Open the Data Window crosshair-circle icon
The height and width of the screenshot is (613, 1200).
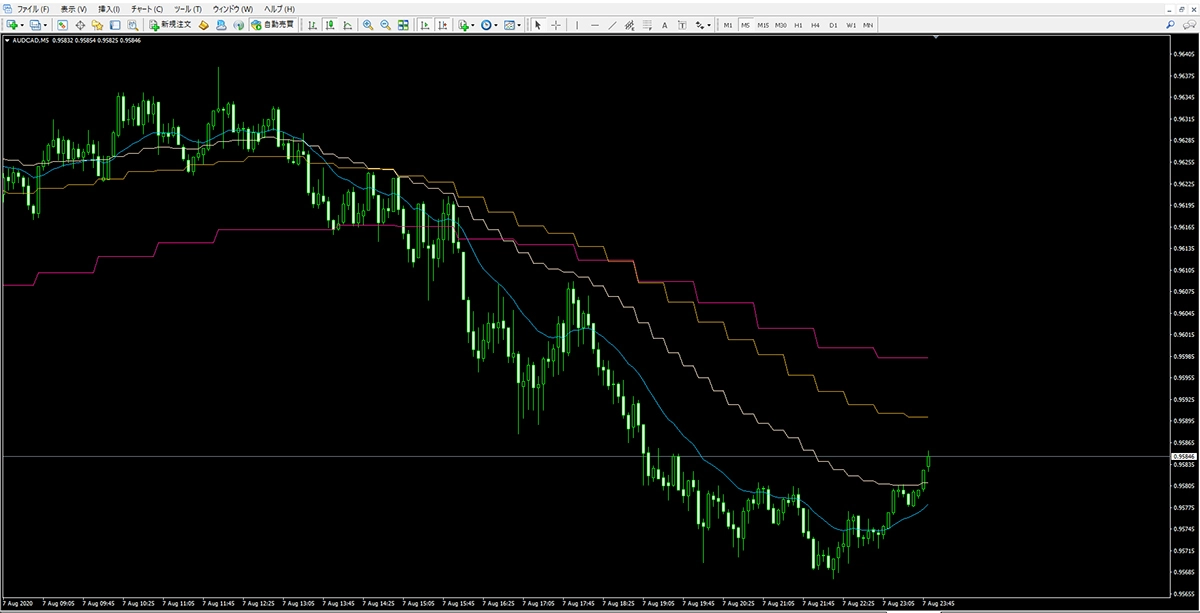click(80, 24)
